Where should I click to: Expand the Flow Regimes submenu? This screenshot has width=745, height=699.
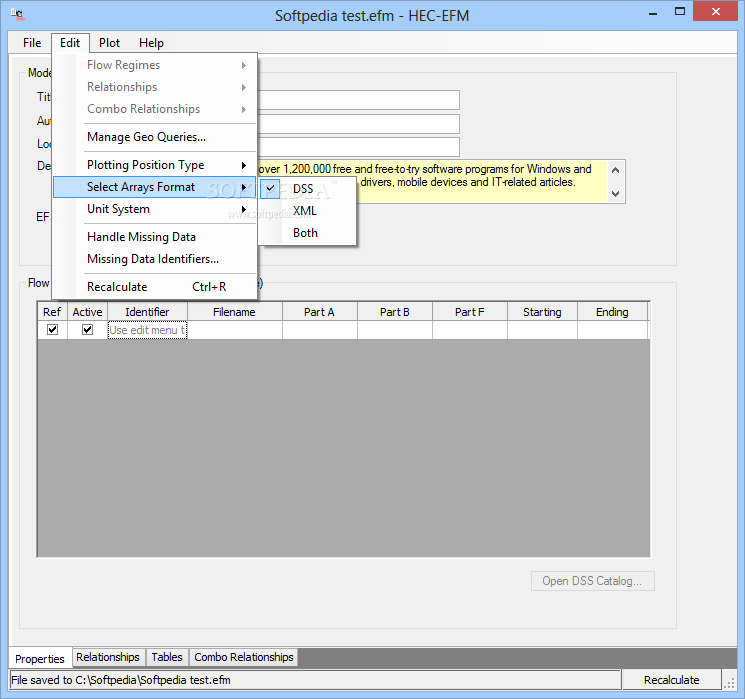click(x=155, y=65)
